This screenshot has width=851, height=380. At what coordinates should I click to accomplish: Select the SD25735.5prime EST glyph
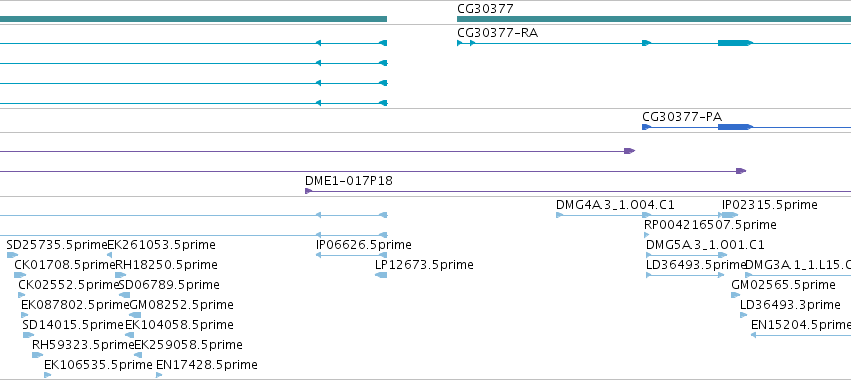tap(12, 255)
